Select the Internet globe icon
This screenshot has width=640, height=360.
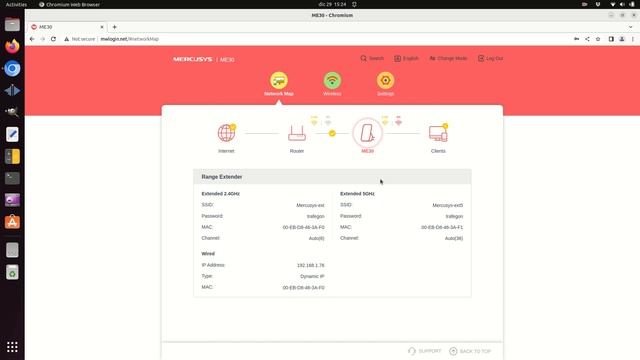(226, 133)
